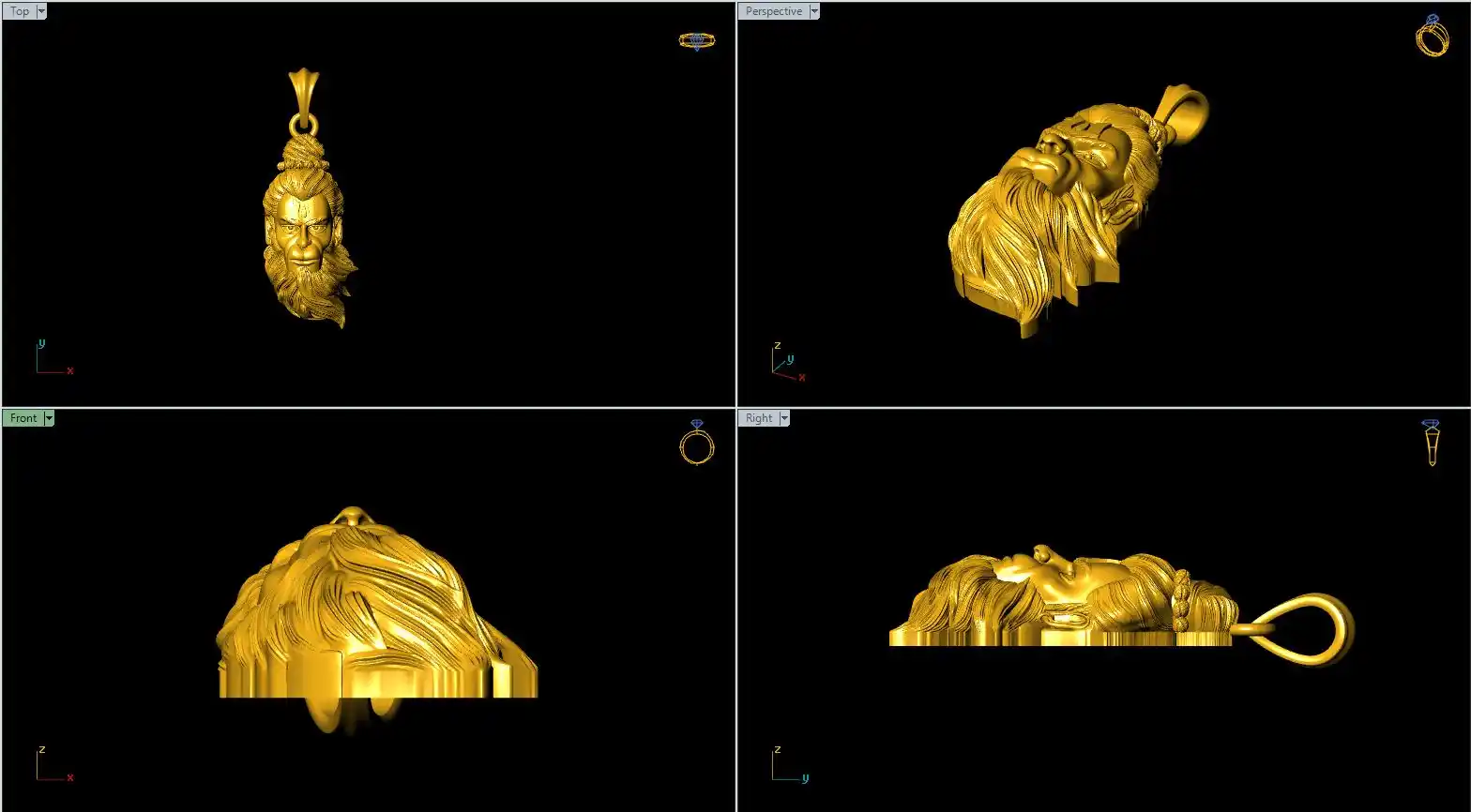Click the XYZ axis indicator in Perspective viewport
The height and width of the screenshot is (812, 1471).
pyautogui.click(x=786, y=364)
